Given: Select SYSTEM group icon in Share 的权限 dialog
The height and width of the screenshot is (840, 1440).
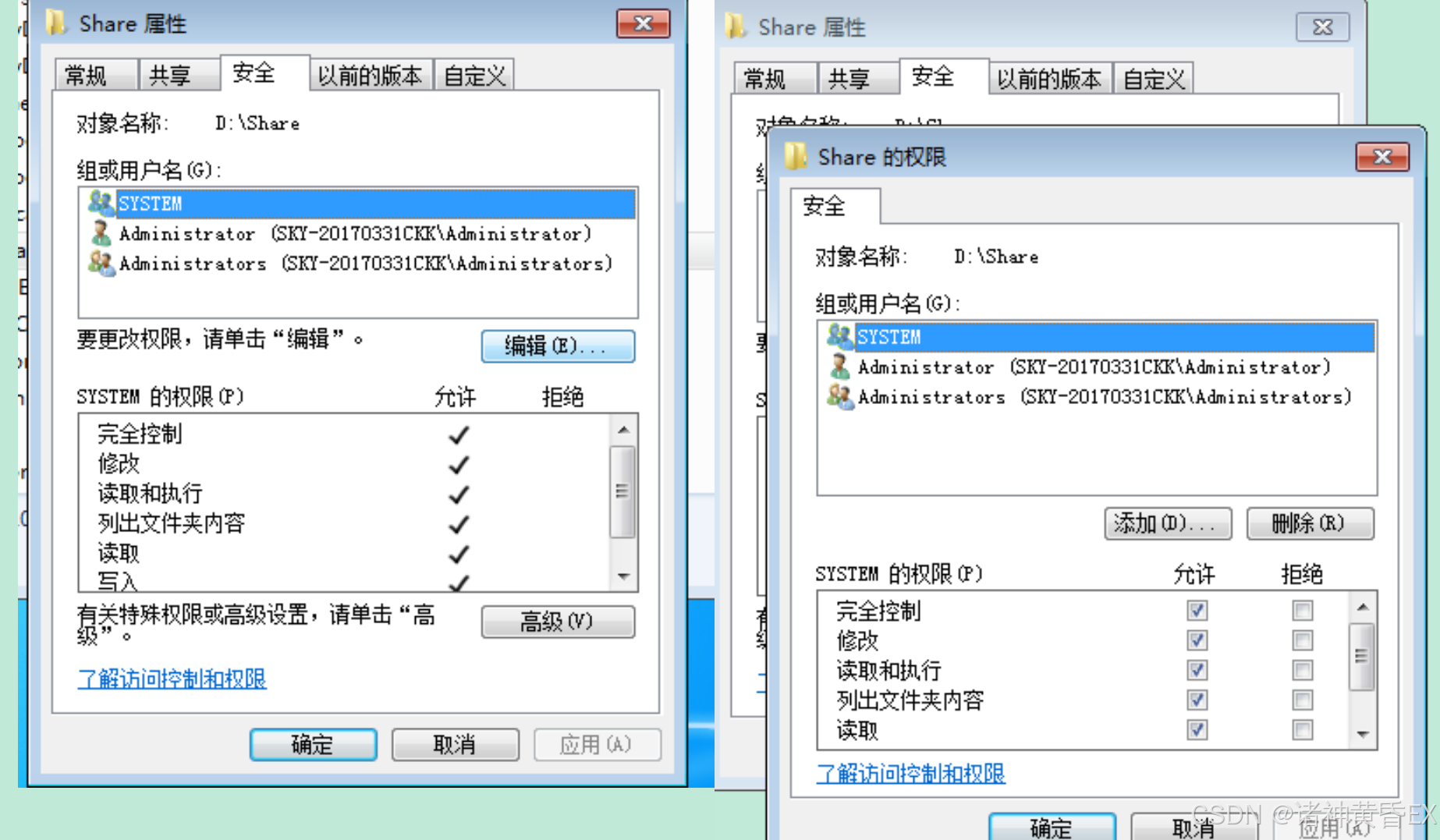Looking at the screenshot, I should tap(840, 336).
